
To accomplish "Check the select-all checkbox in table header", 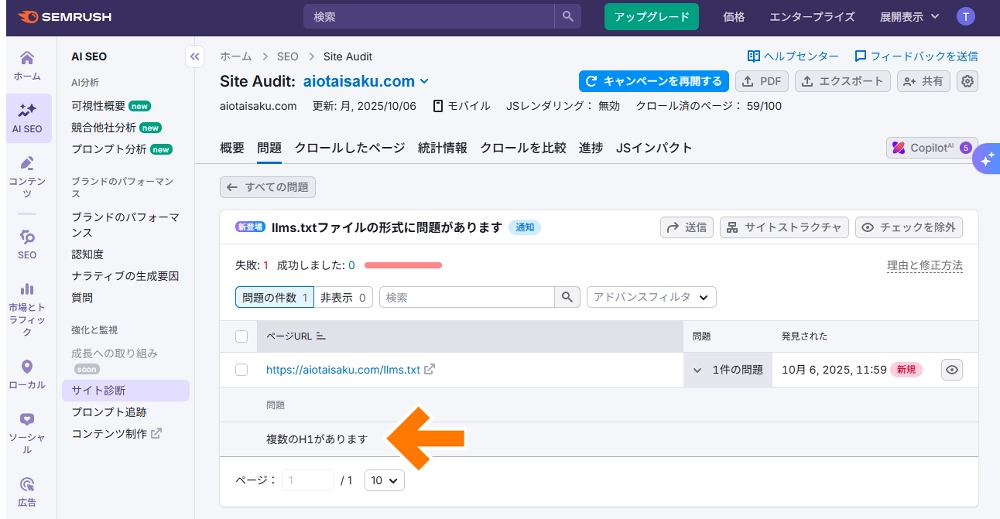I will [241, 336].
